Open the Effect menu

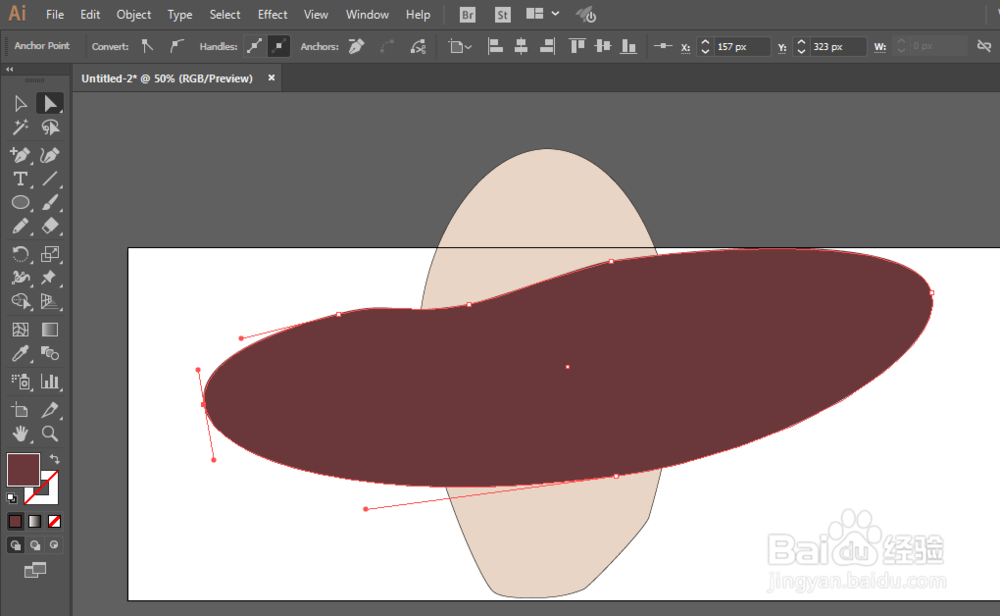[272, 14]
